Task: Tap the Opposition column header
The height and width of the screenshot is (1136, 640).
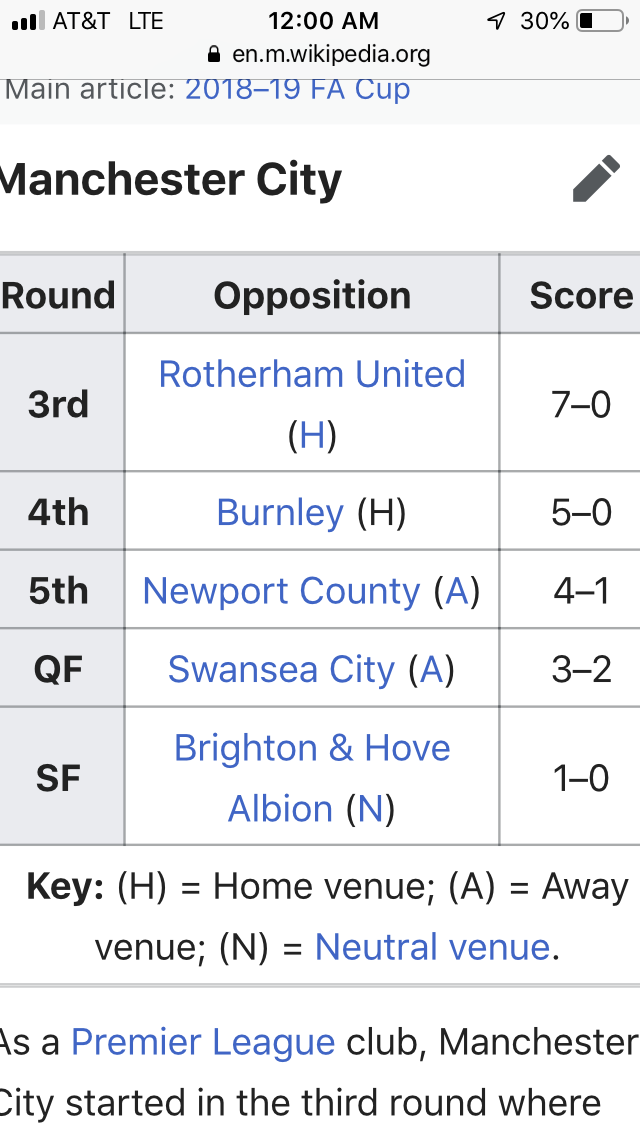Action: 312,295
